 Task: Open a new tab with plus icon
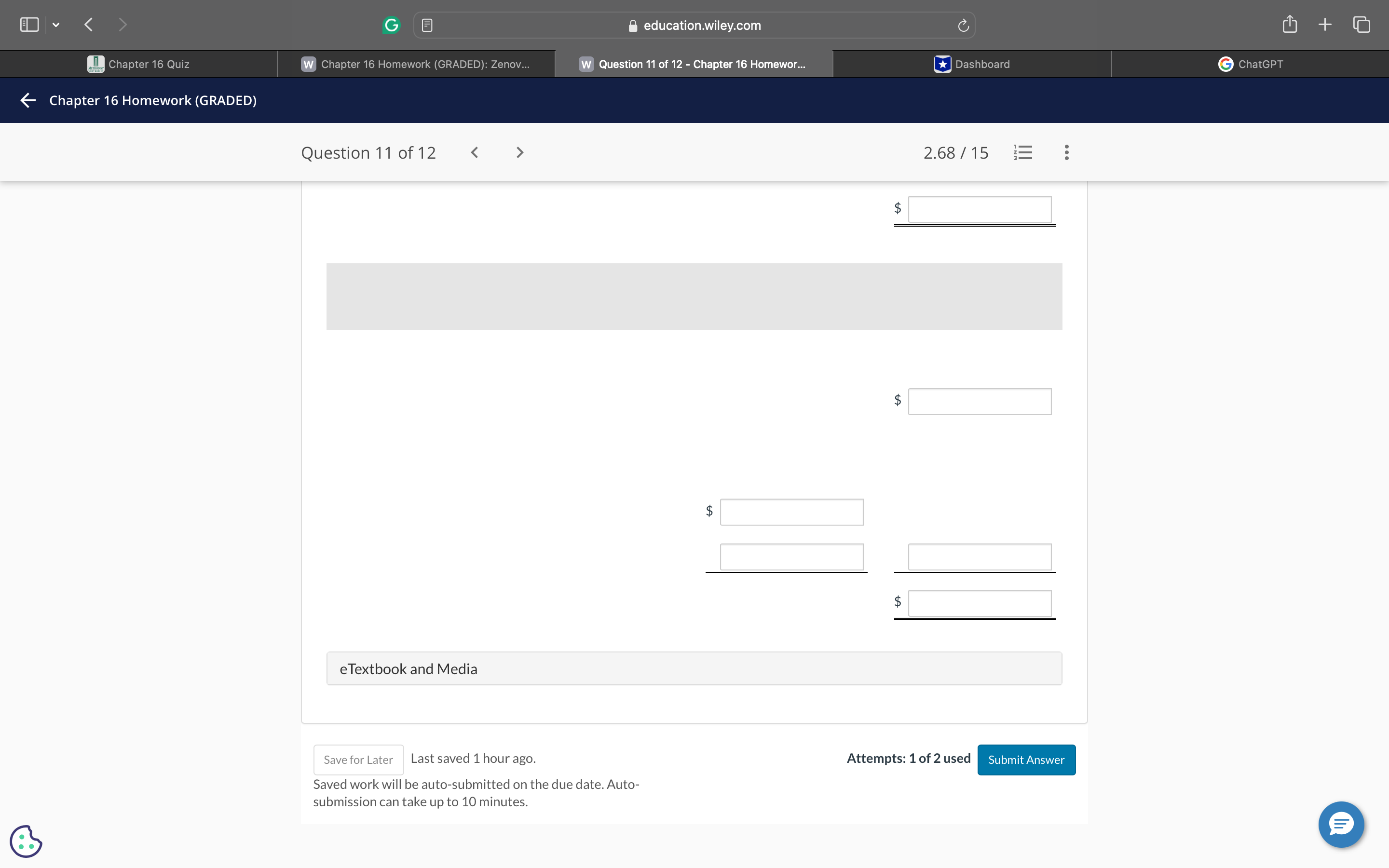pos(1325,24)
